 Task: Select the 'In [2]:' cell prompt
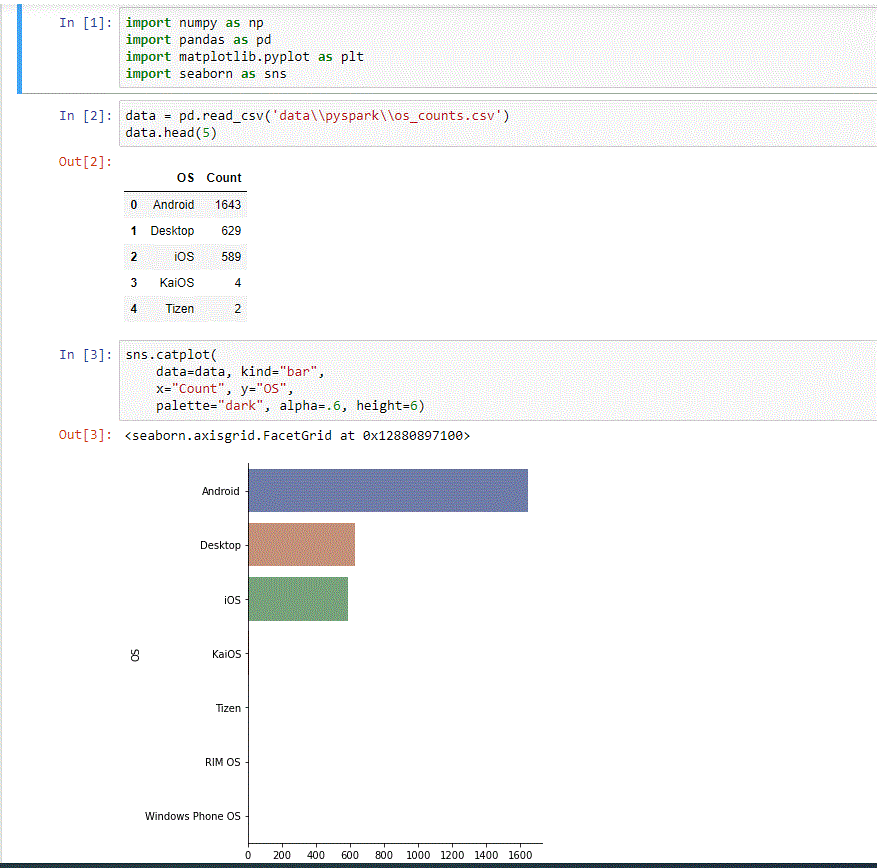tap(86, 116)
